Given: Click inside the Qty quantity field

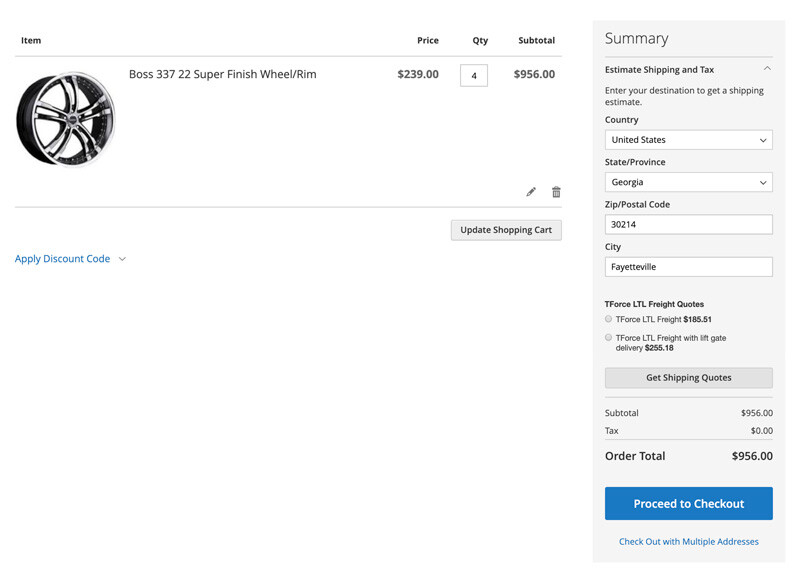Looking at the screenshot, I should (473, 74).
